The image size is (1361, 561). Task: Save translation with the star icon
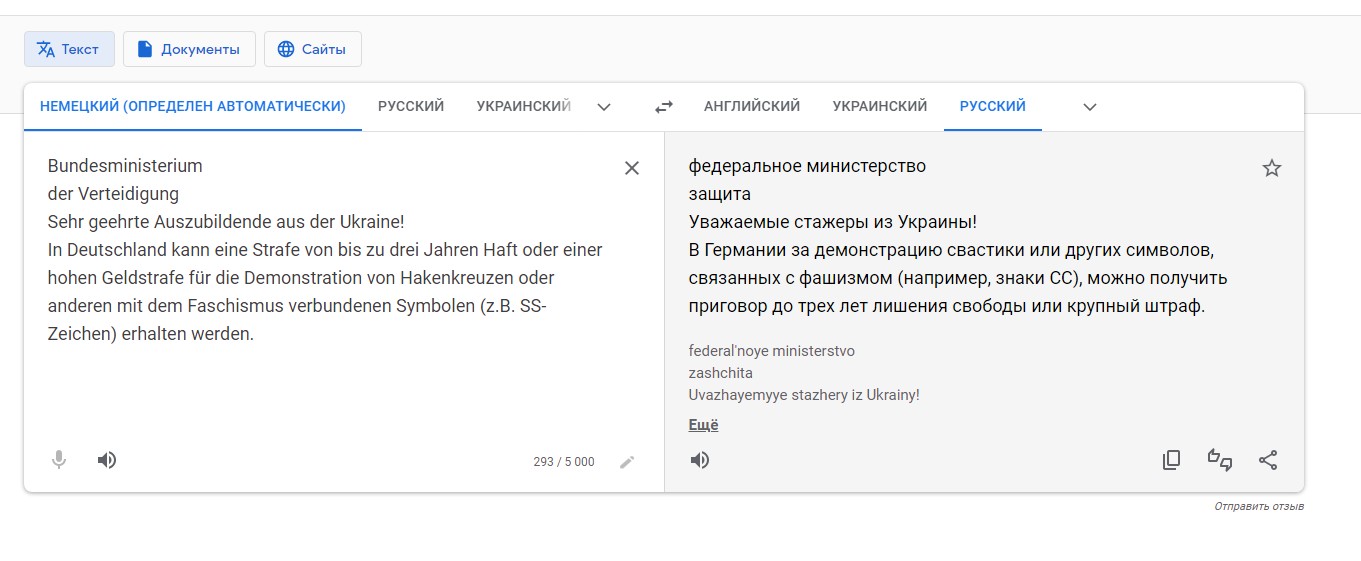tap(1272, 168)
